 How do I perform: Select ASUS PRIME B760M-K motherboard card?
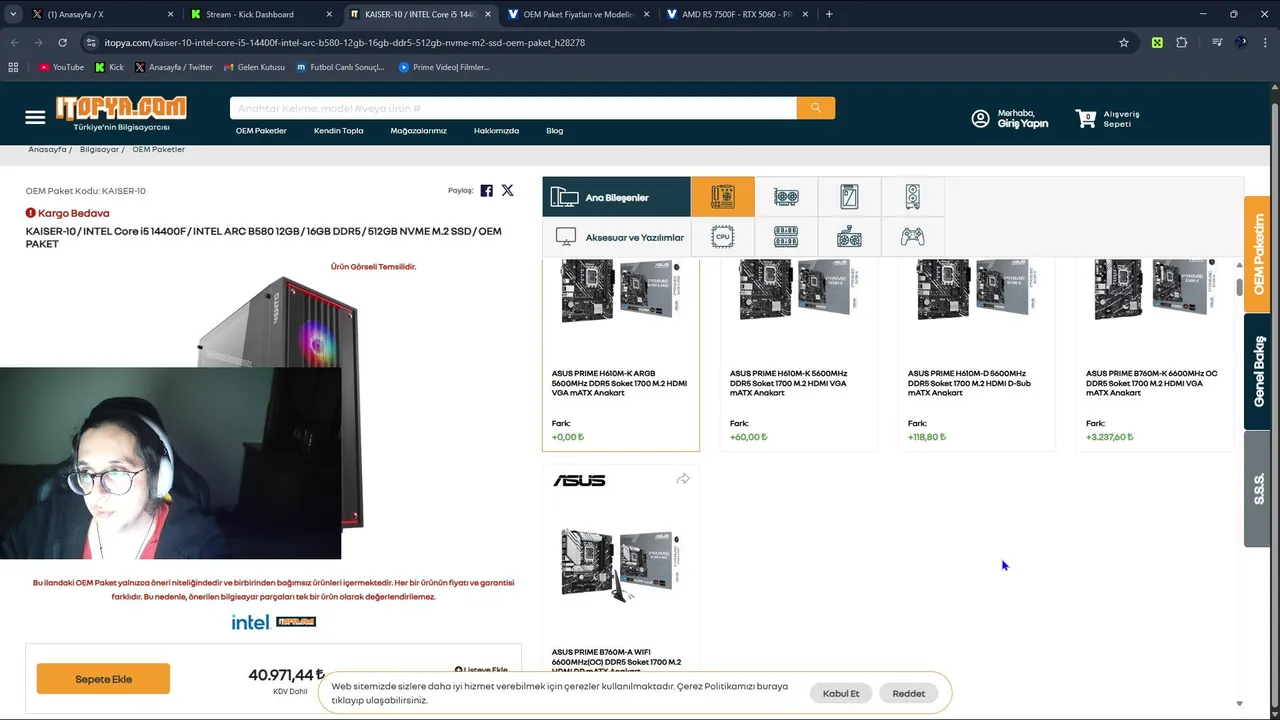coord(1154,354)
